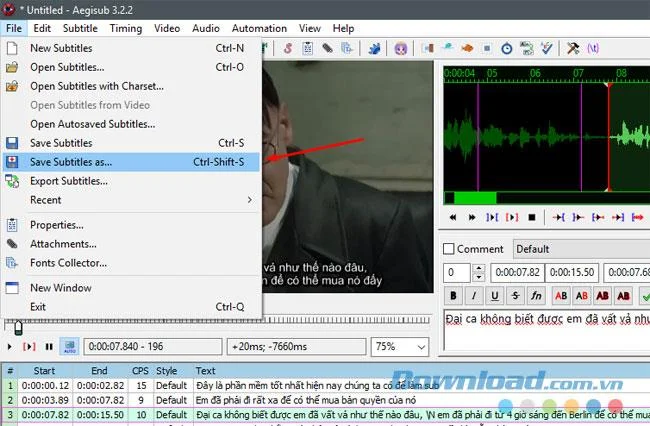Screen dimensions: 650x426
Task: Select Save Subtitles as... menu entry
Action: tap(131, 162)
